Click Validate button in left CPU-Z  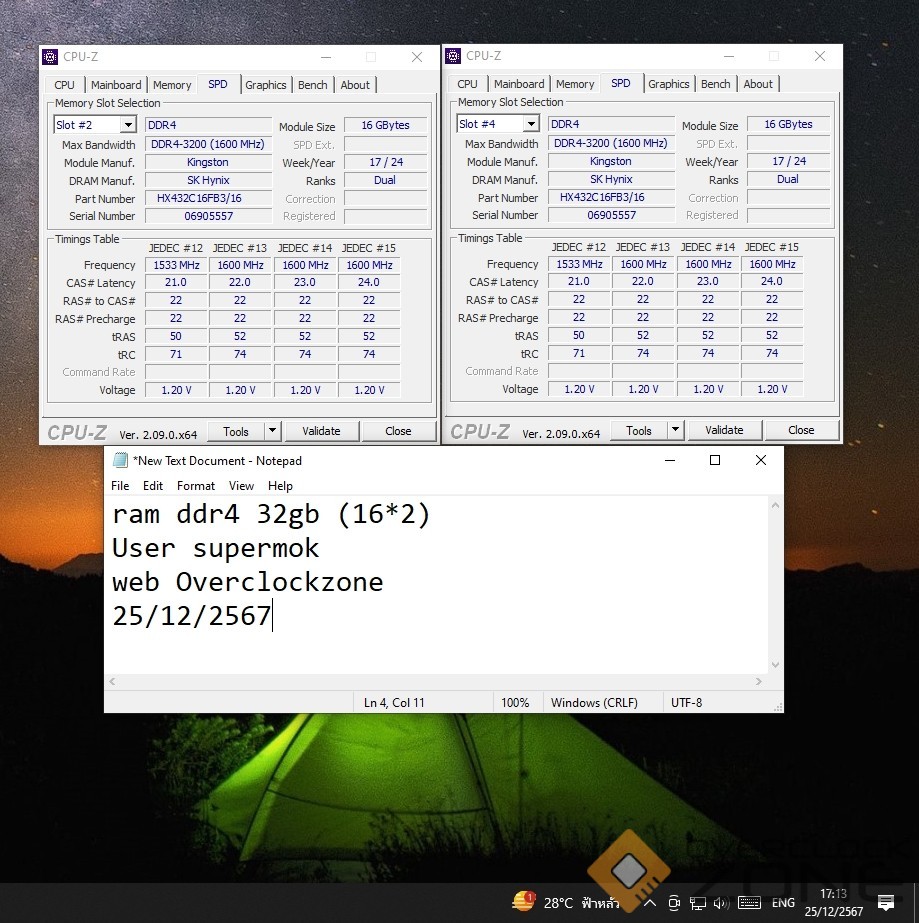click(x=321, y=431)
